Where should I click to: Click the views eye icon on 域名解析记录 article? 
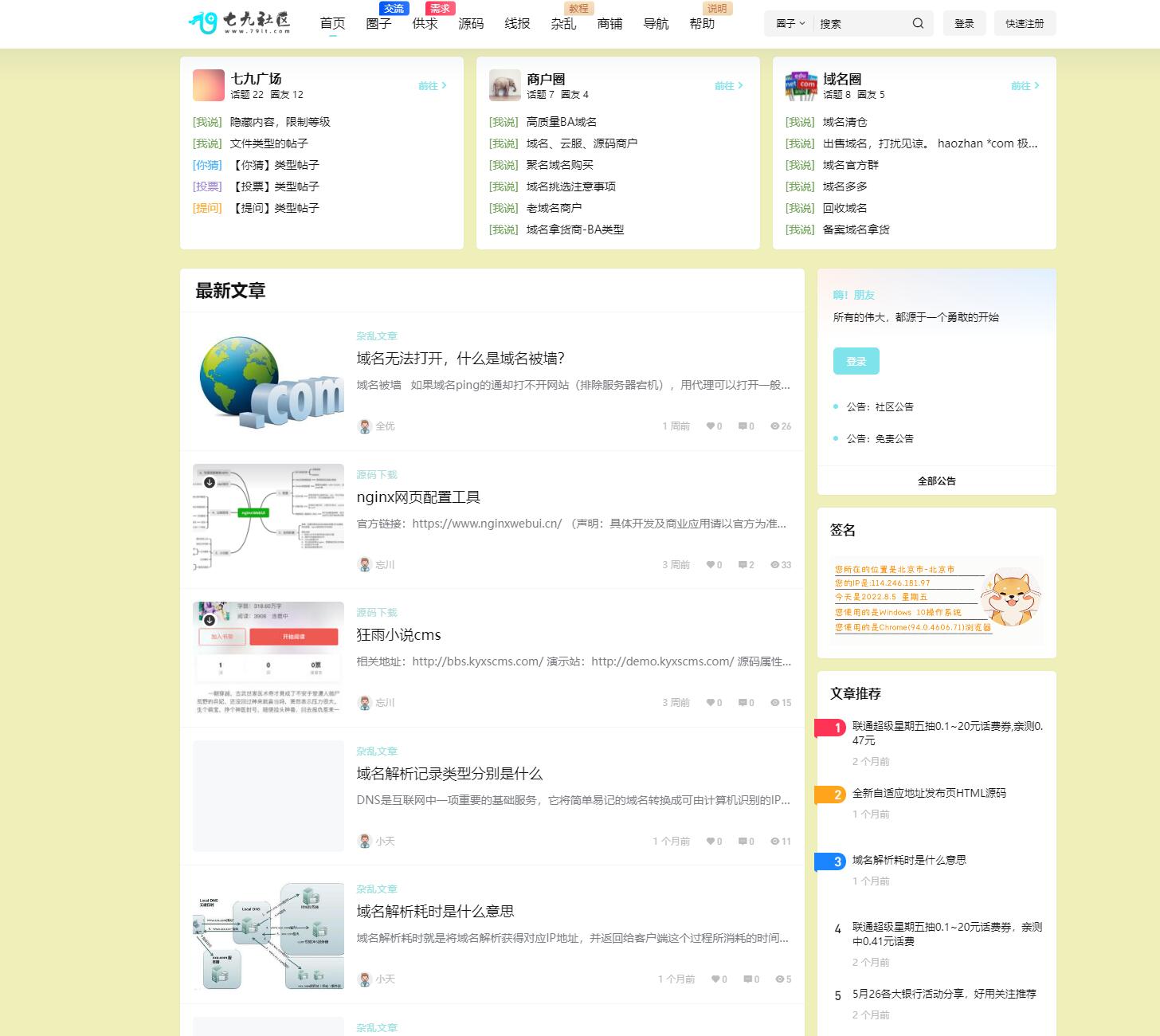click(774, 842)
